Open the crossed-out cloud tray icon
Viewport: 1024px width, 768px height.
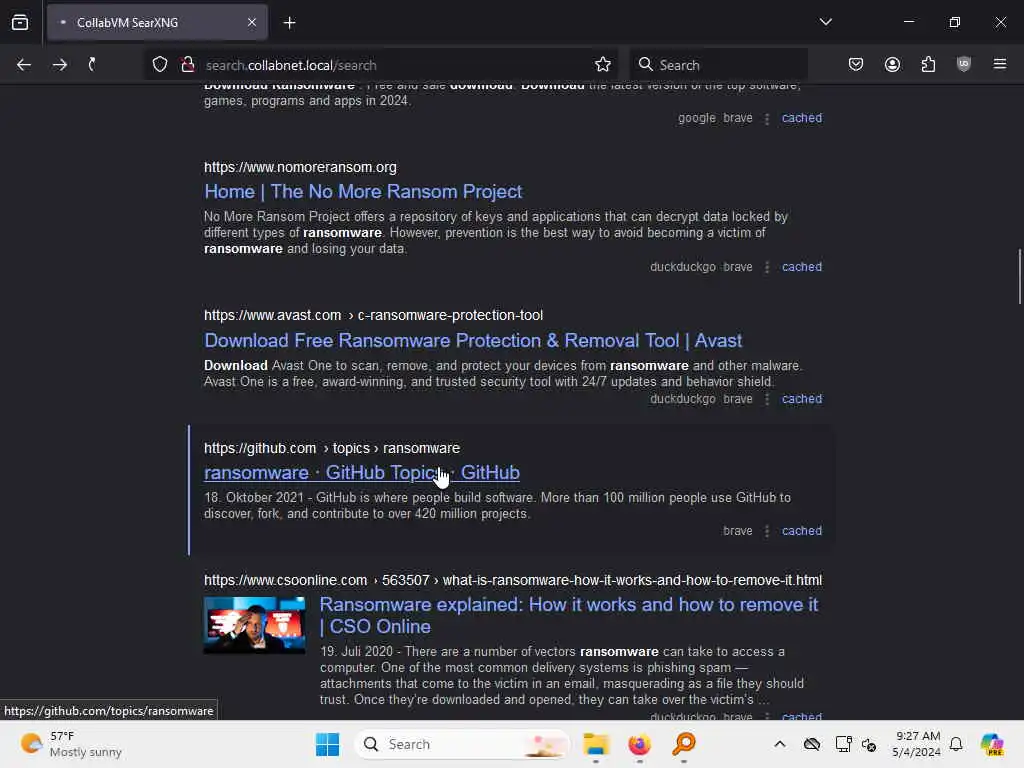coord(812,744)
